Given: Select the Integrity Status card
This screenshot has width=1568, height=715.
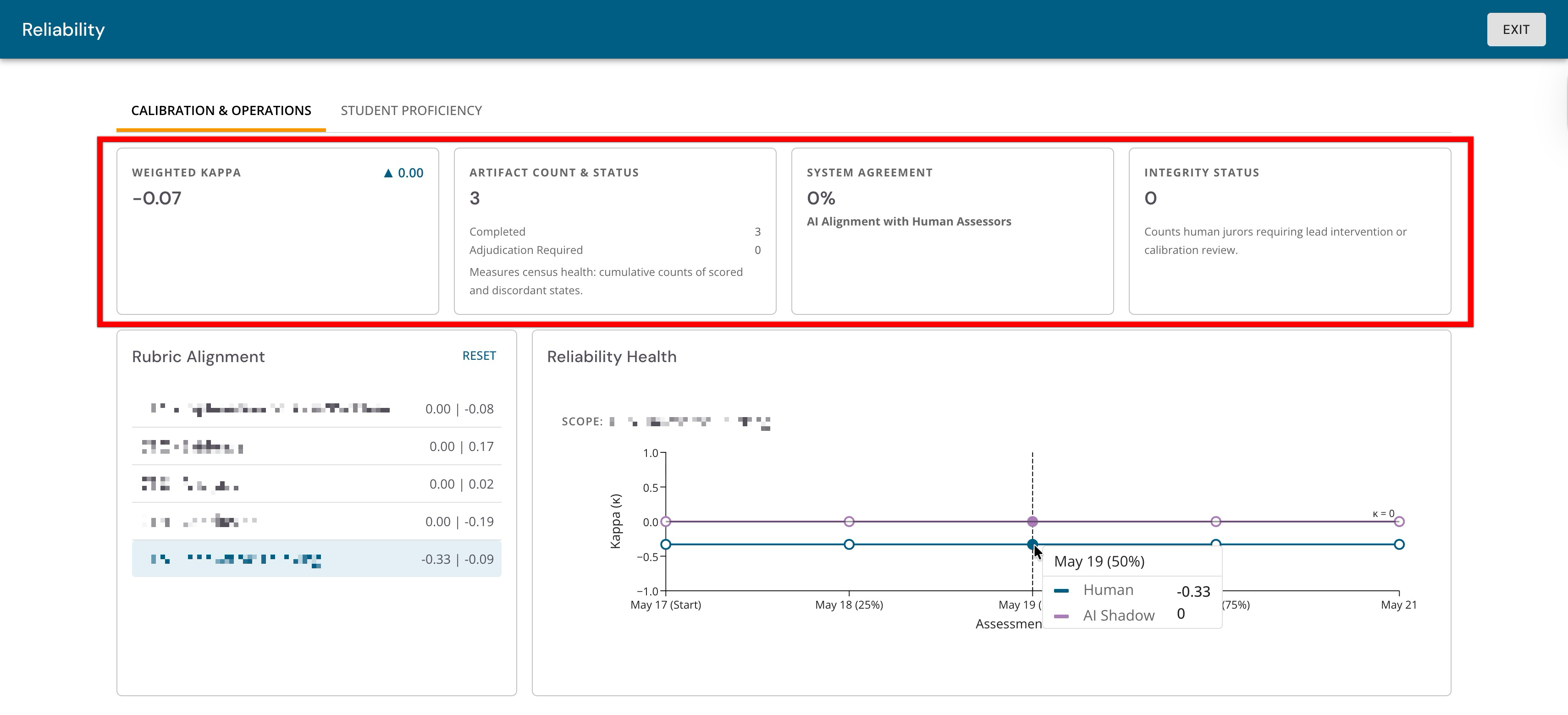Looking at the screenshot, I should click(1290, 231).
